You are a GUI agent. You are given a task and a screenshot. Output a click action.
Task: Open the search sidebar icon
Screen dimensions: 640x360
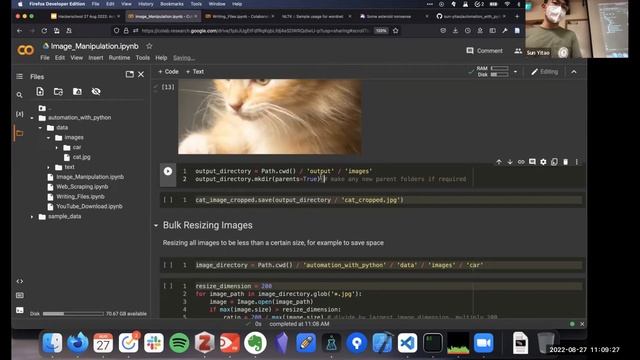(19, 95)
